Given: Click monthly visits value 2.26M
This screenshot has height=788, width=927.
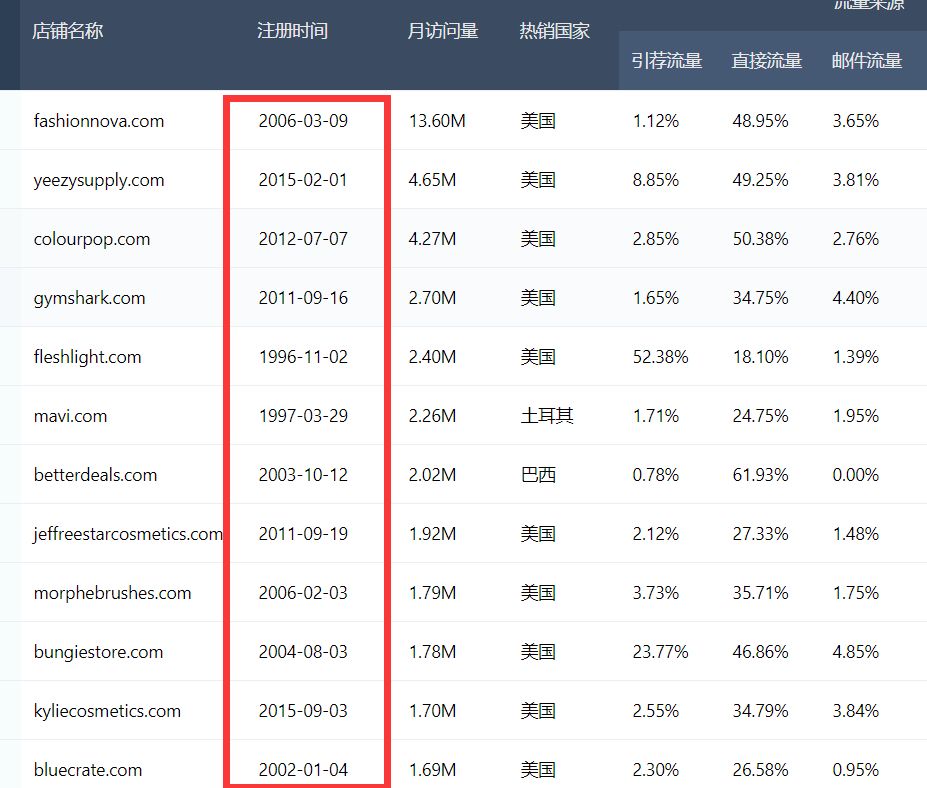Looking at the screenshot, I should [432, 416].
